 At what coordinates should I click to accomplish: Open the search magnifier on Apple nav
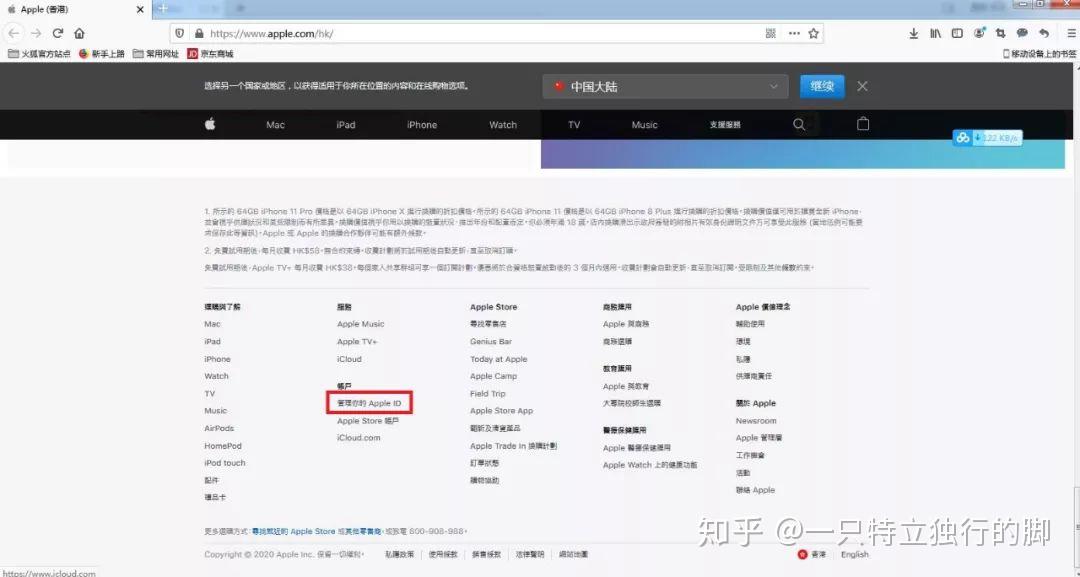click(x=799, y=125)
